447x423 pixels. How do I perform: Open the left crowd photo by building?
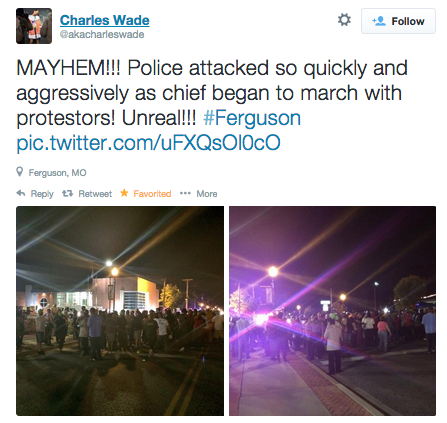[120, 311]
